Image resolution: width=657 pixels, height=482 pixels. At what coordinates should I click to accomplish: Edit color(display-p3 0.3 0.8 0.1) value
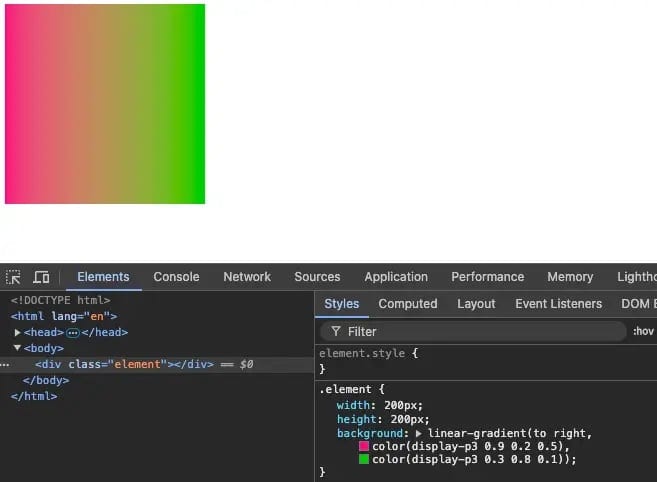[x=467, y=459]
